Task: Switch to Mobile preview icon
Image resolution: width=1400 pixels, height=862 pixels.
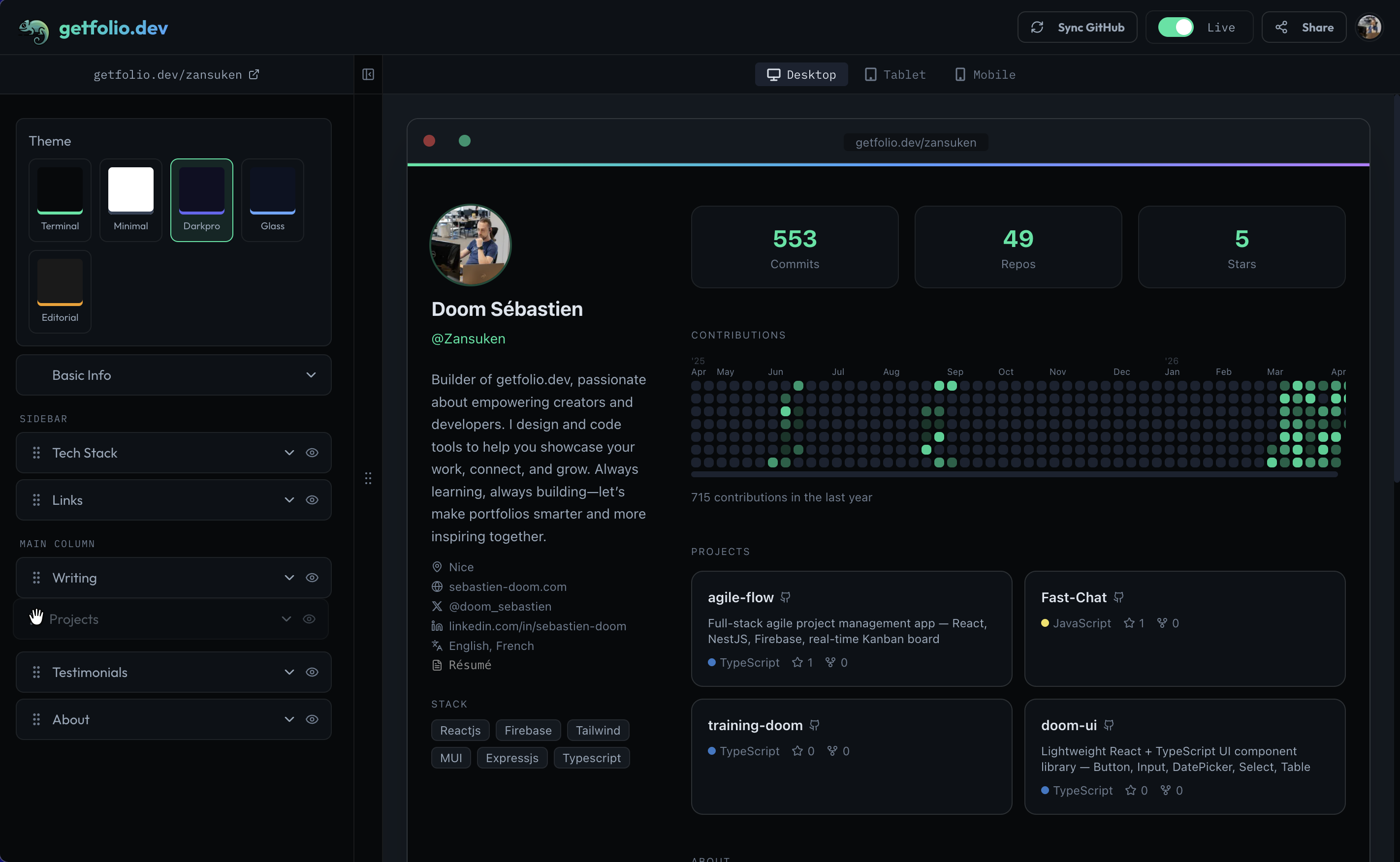Action: [x=961, y=74]
